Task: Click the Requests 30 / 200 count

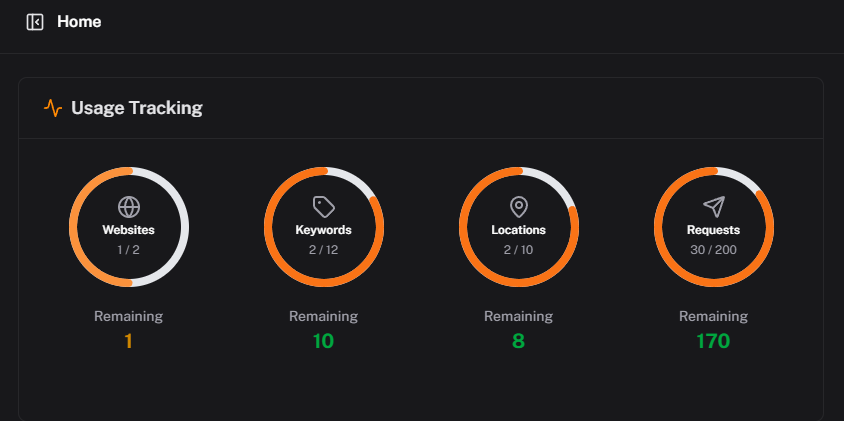Action: pyautogui.click(x=713, y=250)
